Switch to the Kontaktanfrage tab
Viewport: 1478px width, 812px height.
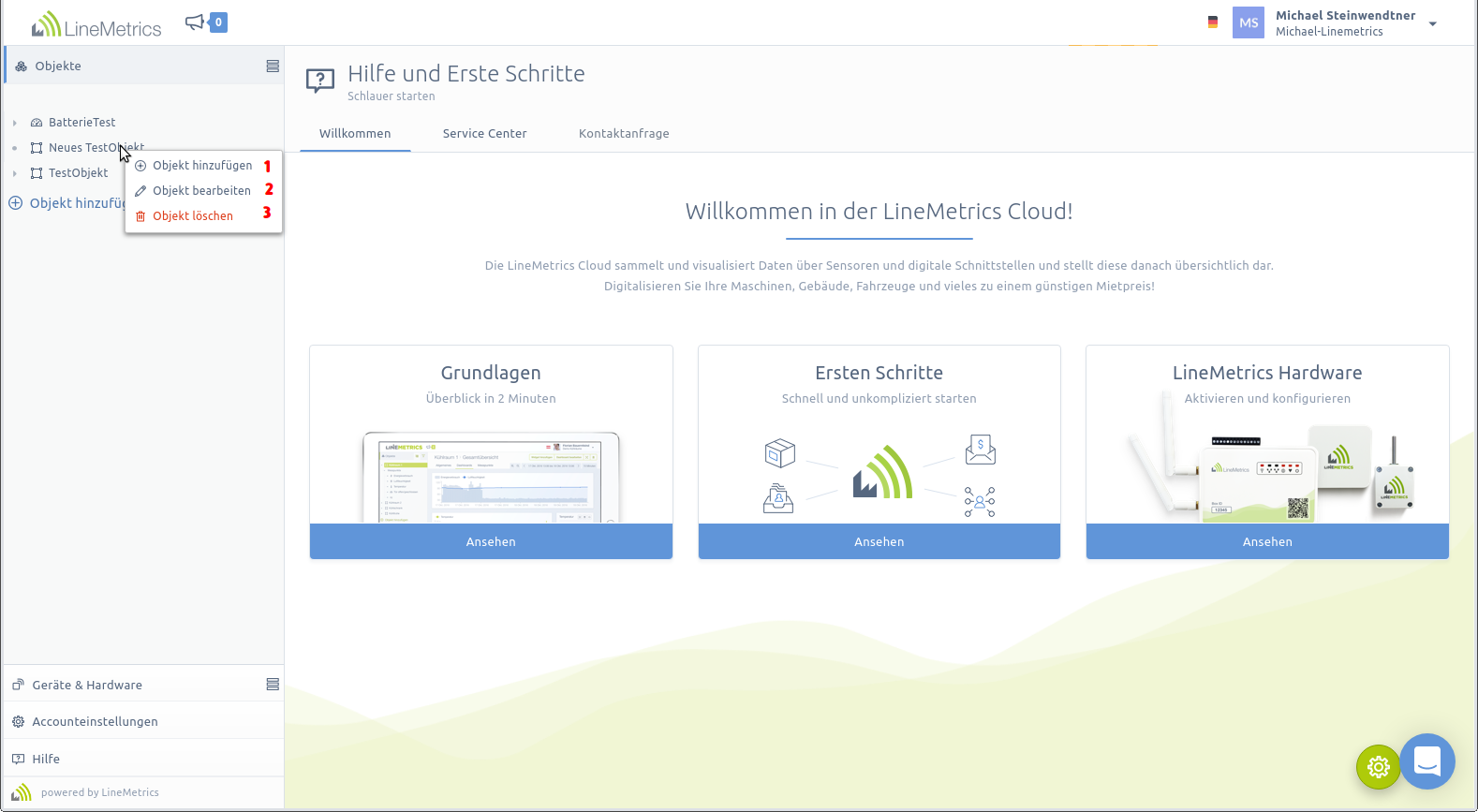(x=624, y=134)
